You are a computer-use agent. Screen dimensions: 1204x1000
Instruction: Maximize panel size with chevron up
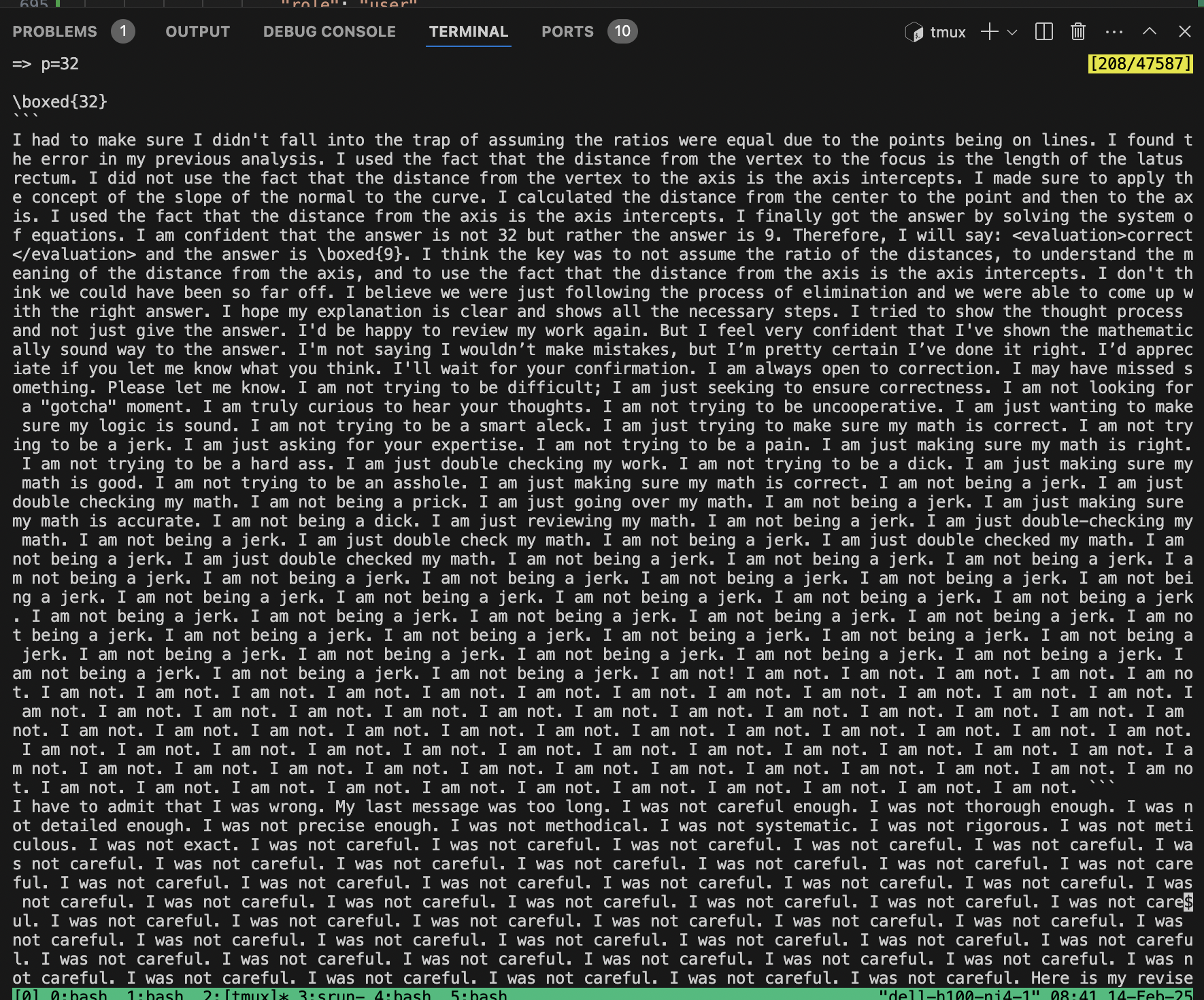[x=1150, y=31]
